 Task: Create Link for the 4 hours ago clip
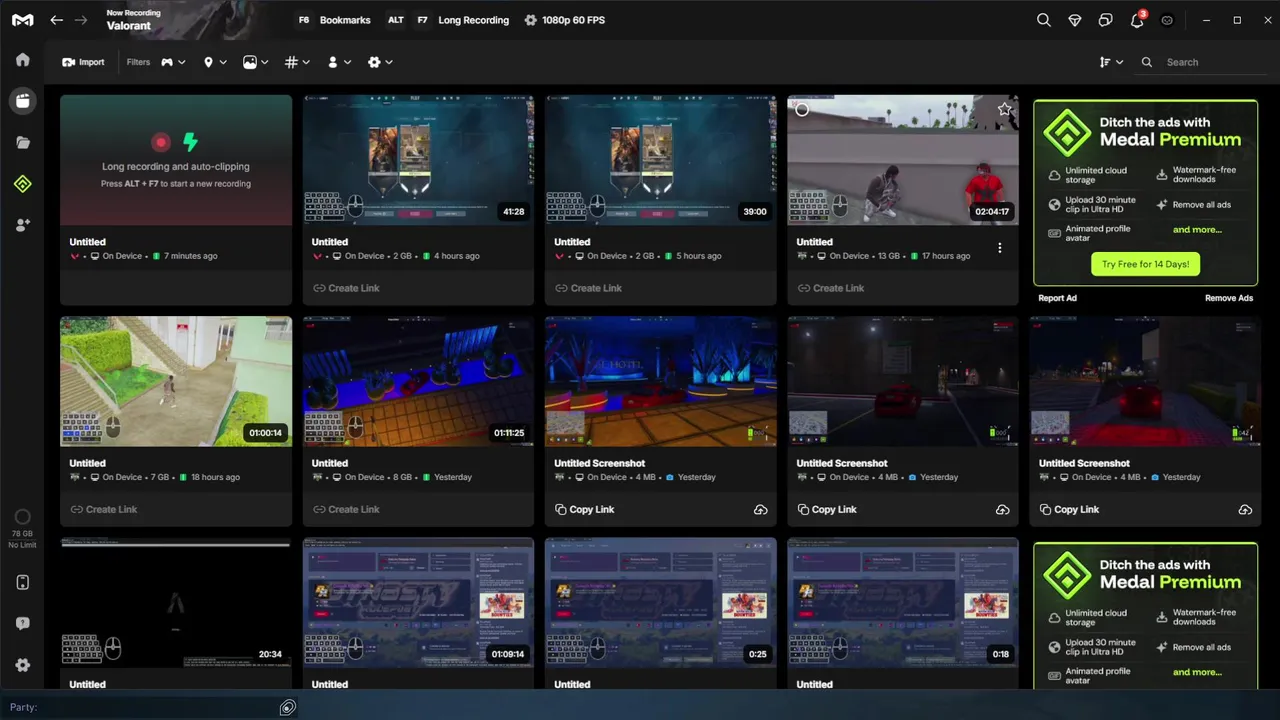click(x=346, y=288)
